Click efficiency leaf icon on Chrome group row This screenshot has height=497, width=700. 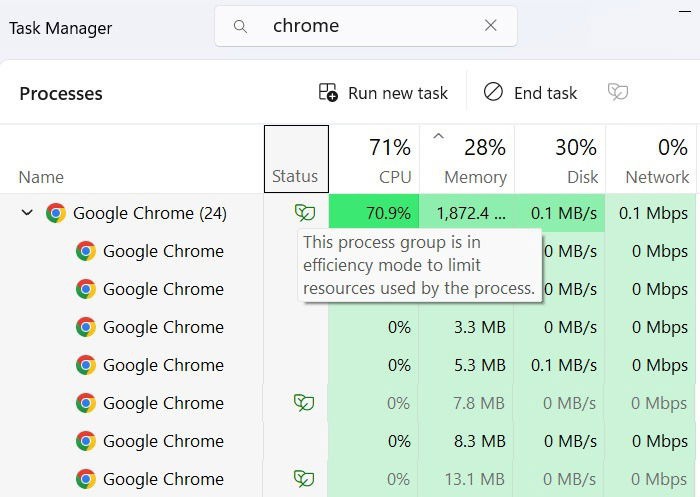click(305, 213)
